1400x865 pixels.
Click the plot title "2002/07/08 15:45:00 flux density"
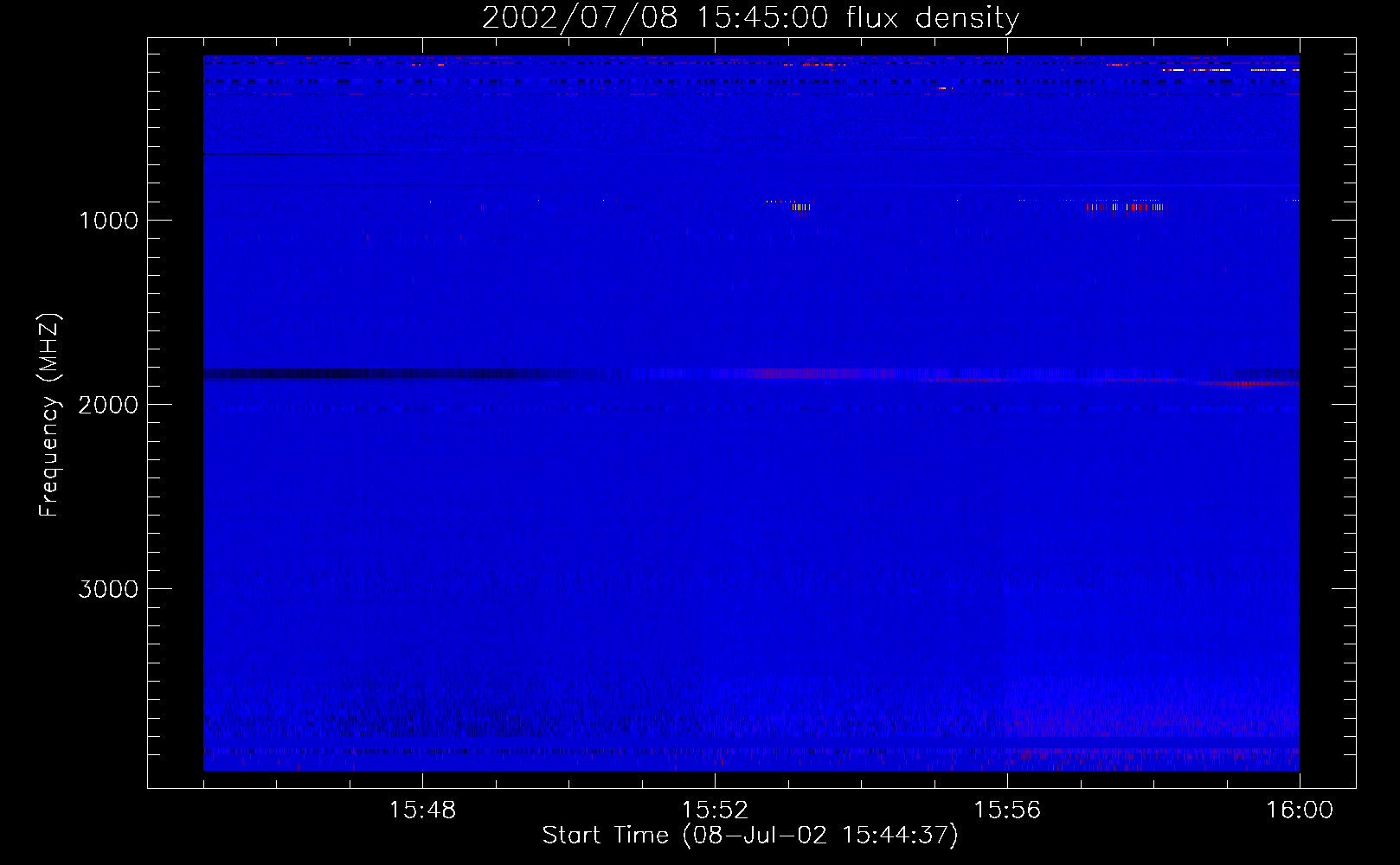point(750,18)
